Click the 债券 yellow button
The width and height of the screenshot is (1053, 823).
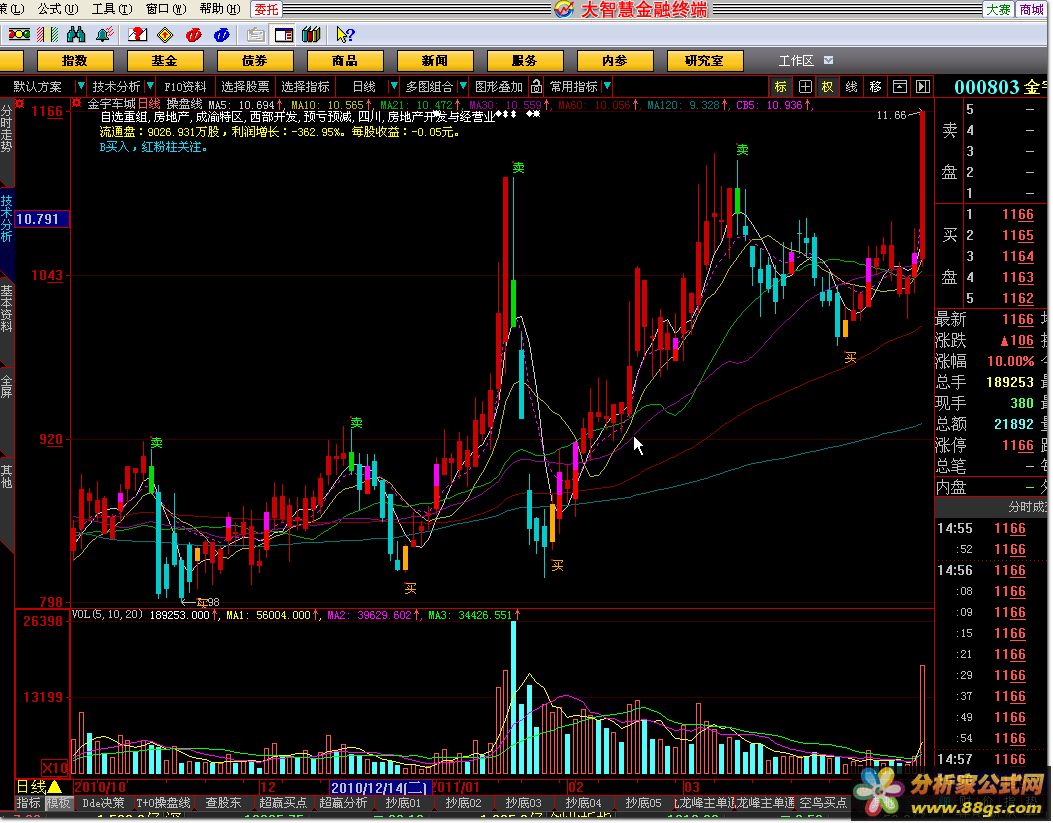coord(255,60)
